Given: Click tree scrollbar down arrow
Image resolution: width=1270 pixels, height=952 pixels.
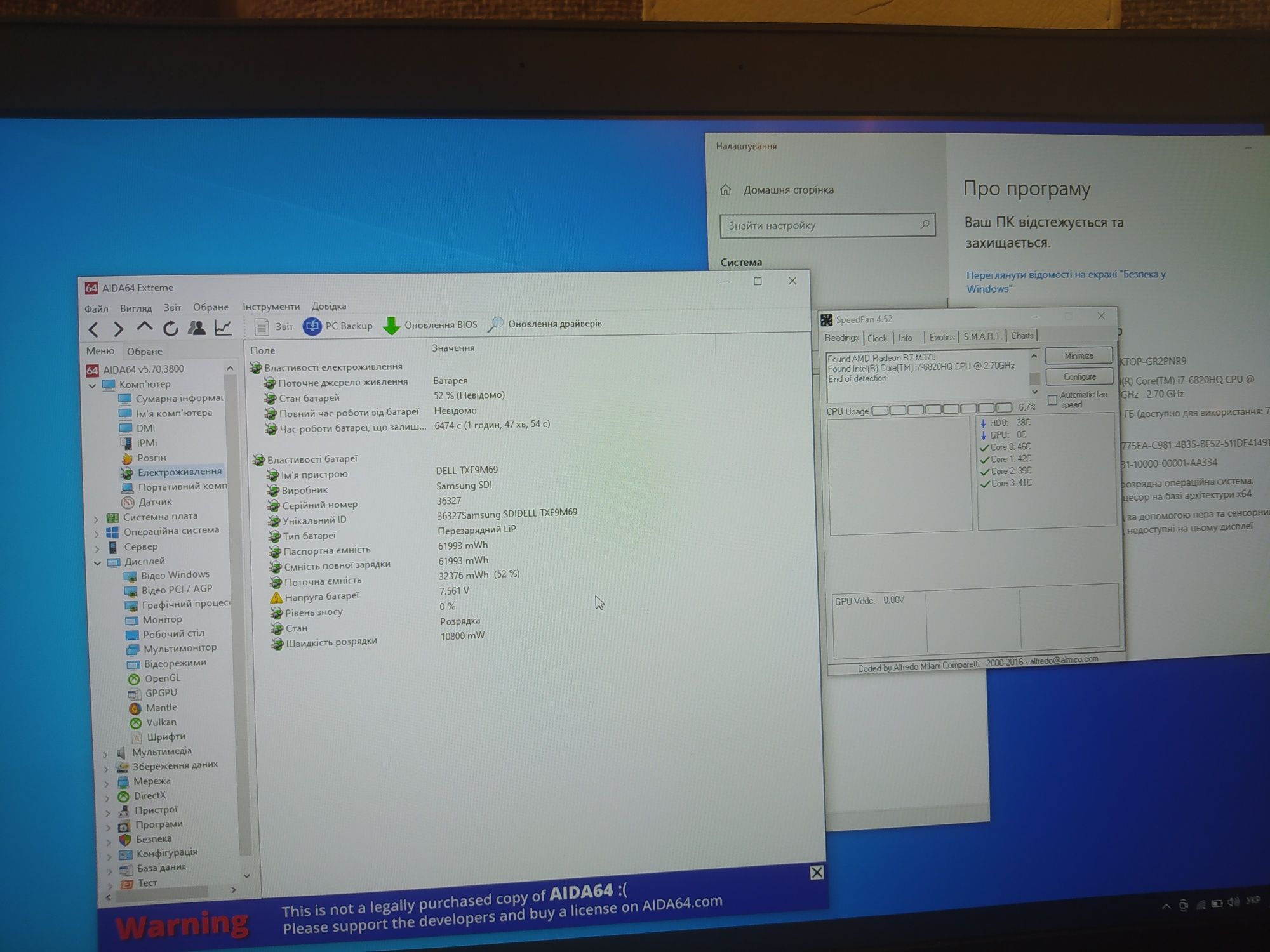Looking at the screenshot, I should point(246,876).
